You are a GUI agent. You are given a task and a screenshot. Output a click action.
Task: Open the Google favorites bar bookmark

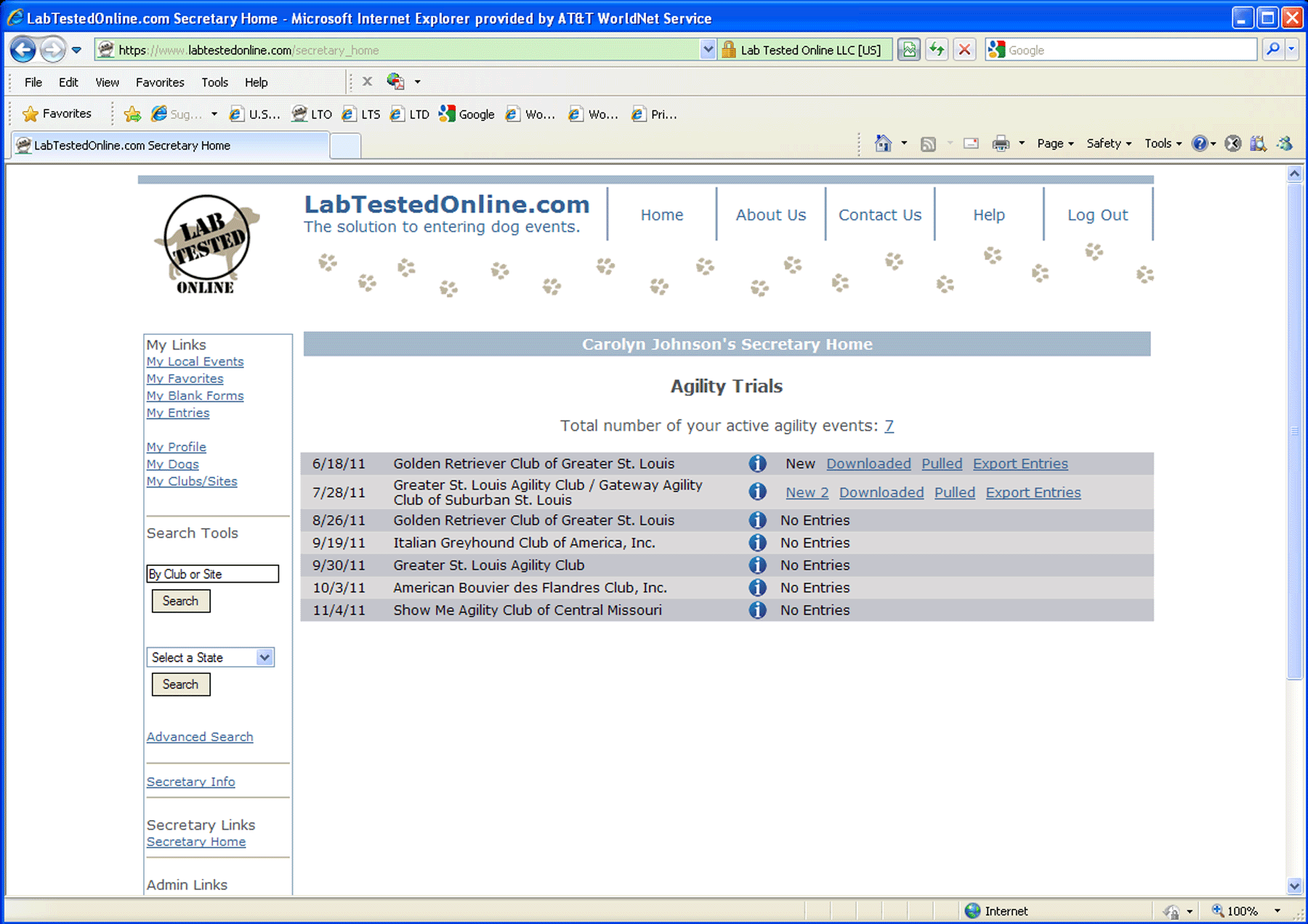(467, 114)
